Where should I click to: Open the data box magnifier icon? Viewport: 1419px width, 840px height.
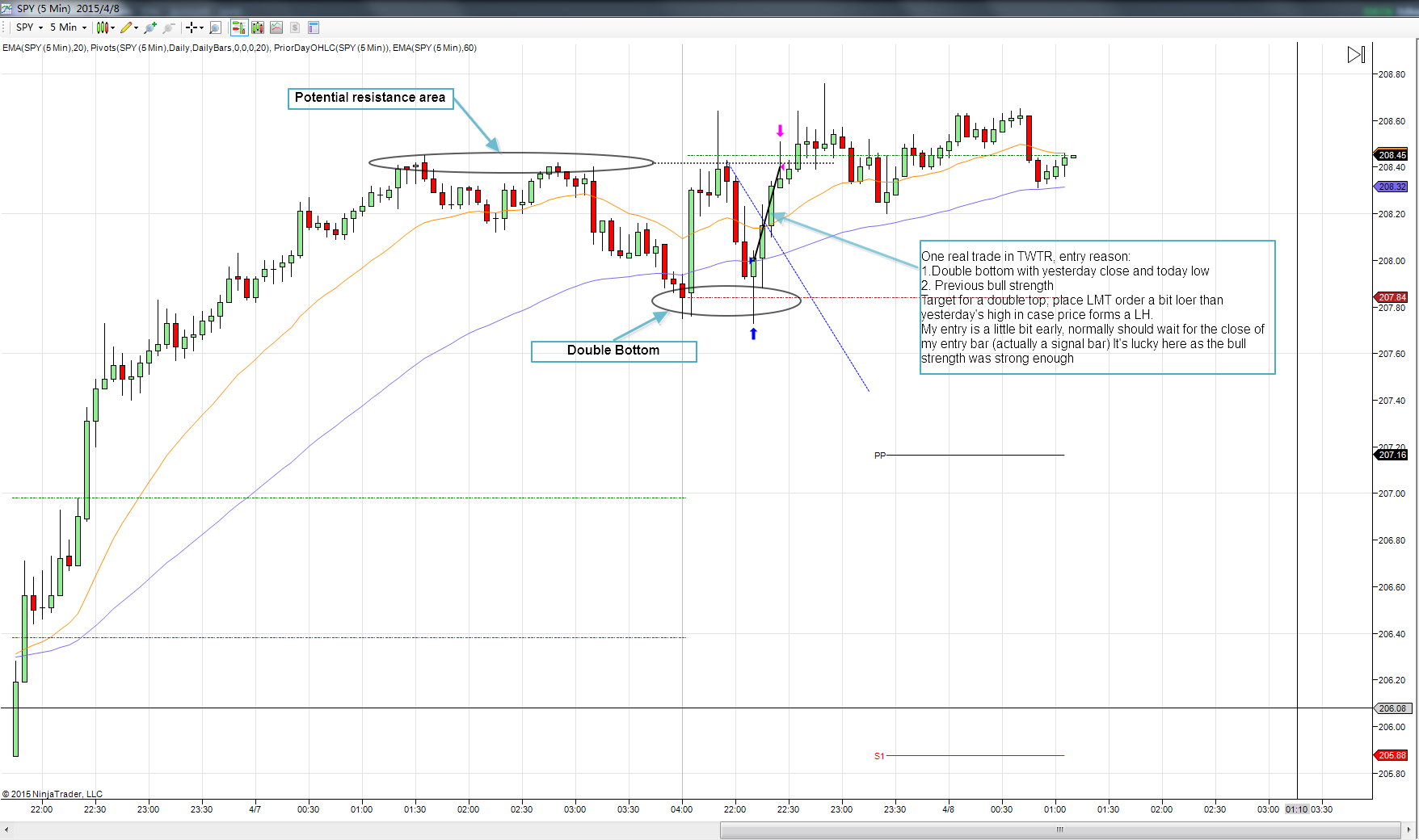pyautogui.click(x=215, y=27)
